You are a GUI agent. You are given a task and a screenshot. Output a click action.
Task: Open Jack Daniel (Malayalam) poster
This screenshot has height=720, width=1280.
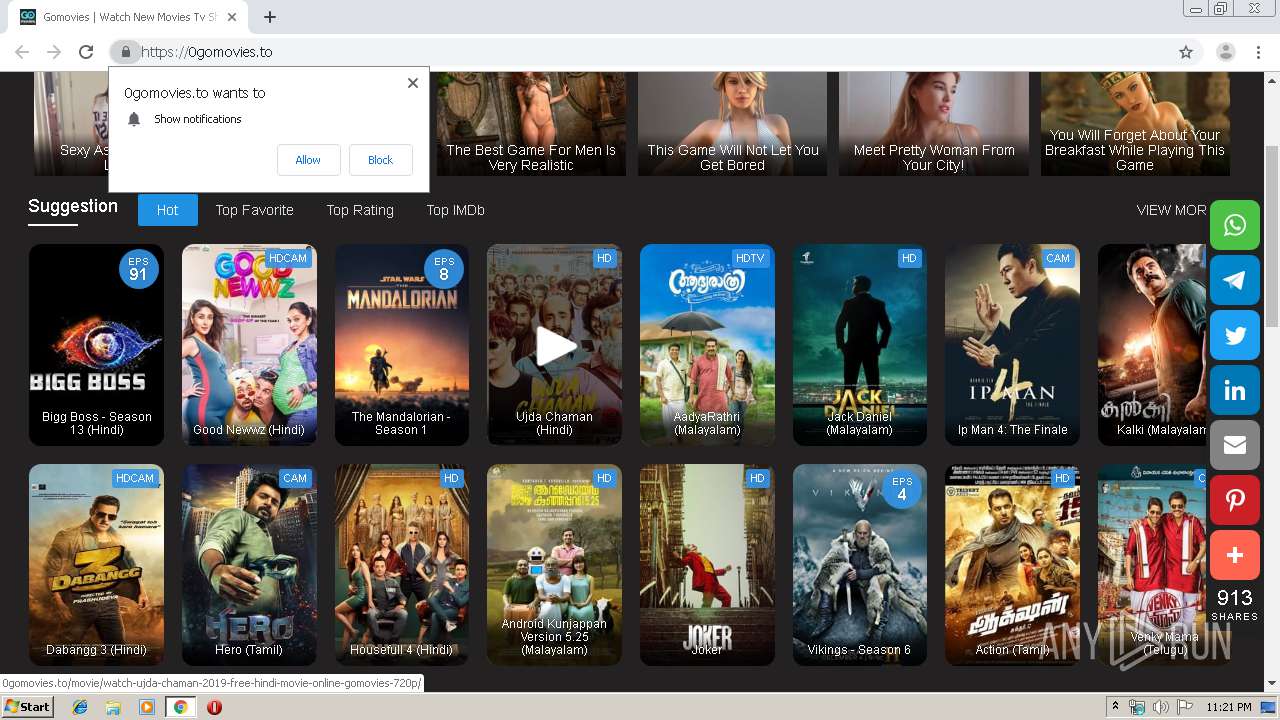860,345
